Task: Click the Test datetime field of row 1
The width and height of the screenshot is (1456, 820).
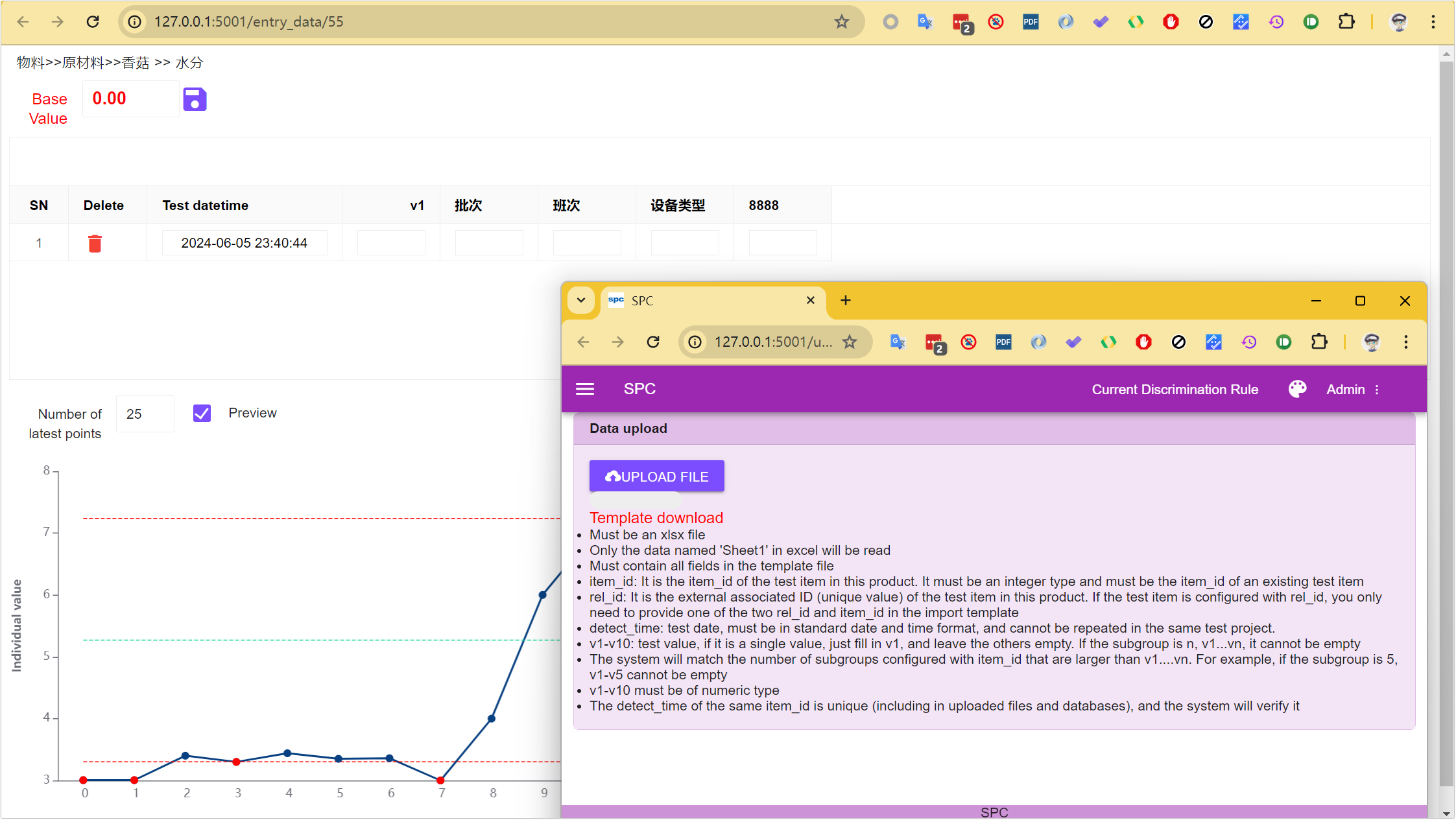Action: [x=245, y=243]
